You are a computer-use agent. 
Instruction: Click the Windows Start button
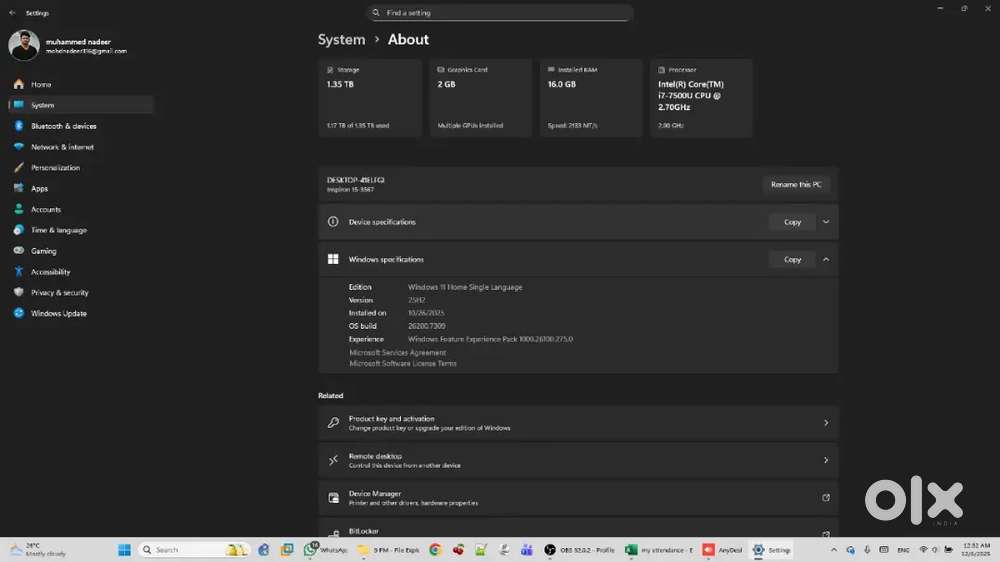[x=125, y=550]
